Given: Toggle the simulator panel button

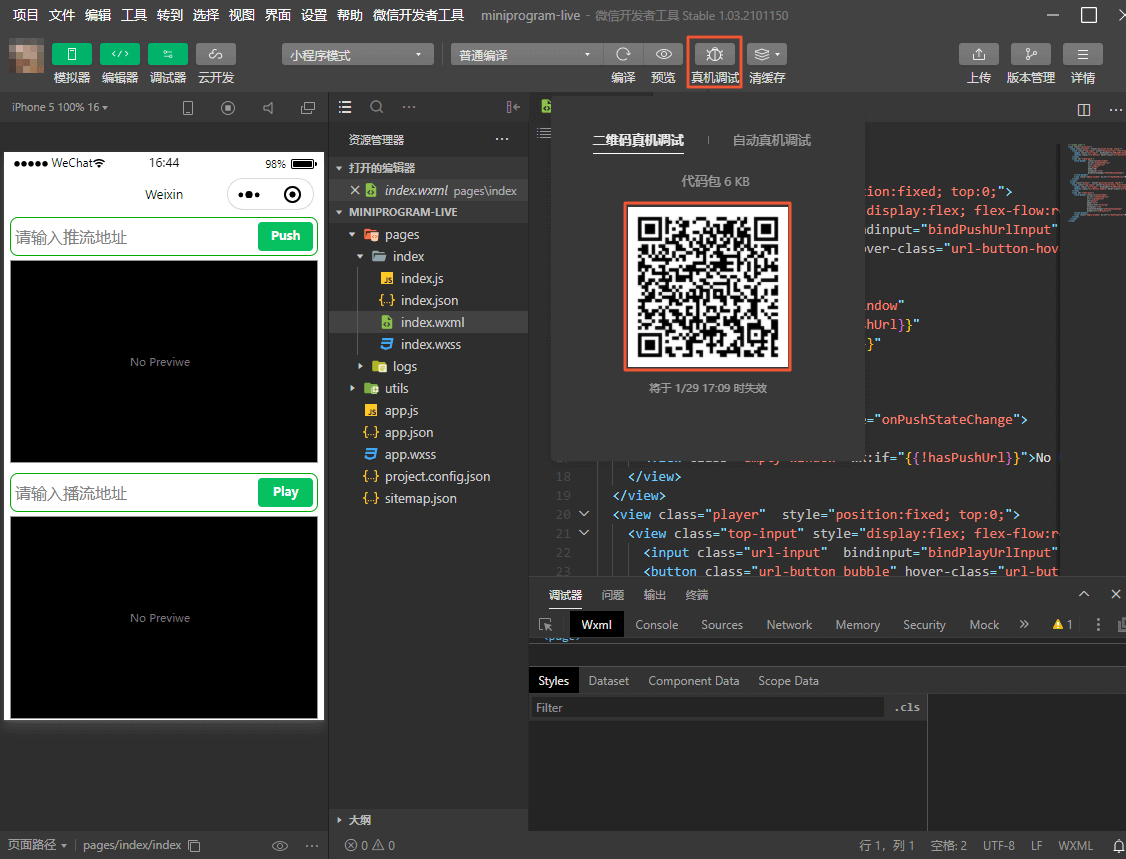Looking at the screenshot, I should 71,55.
